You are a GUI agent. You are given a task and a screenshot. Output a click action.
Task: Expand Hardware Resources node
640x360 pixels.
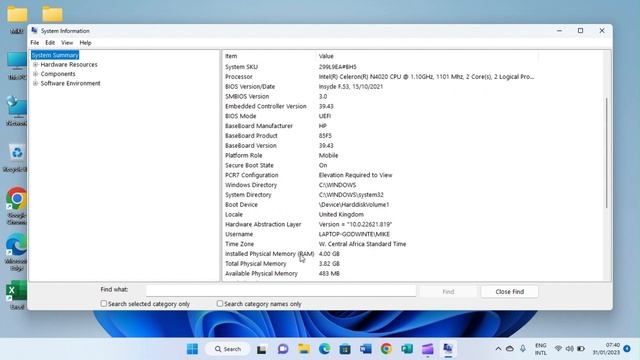(x=36, y=64)
